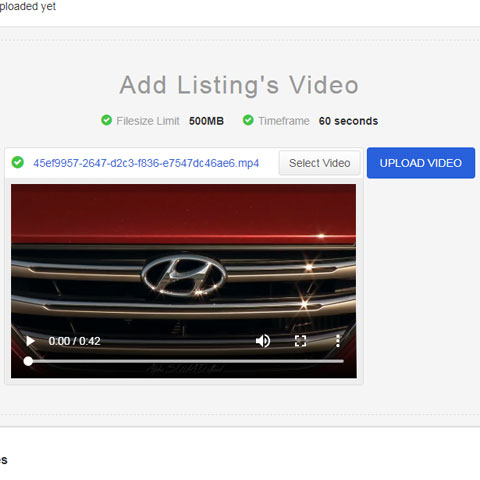Mute the video with the speaker icon
480x480 pixels.
263,341
